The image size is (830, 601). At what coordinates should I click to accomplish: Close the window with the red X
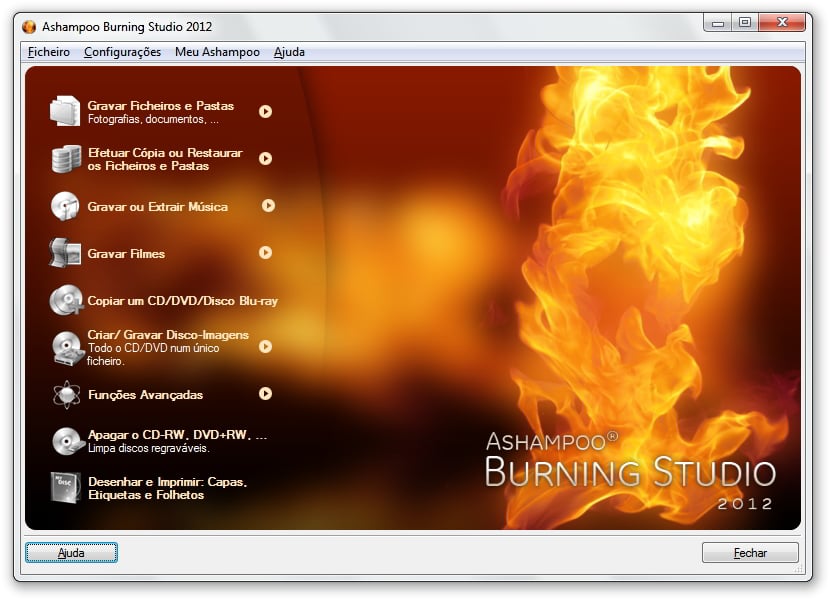782,23
